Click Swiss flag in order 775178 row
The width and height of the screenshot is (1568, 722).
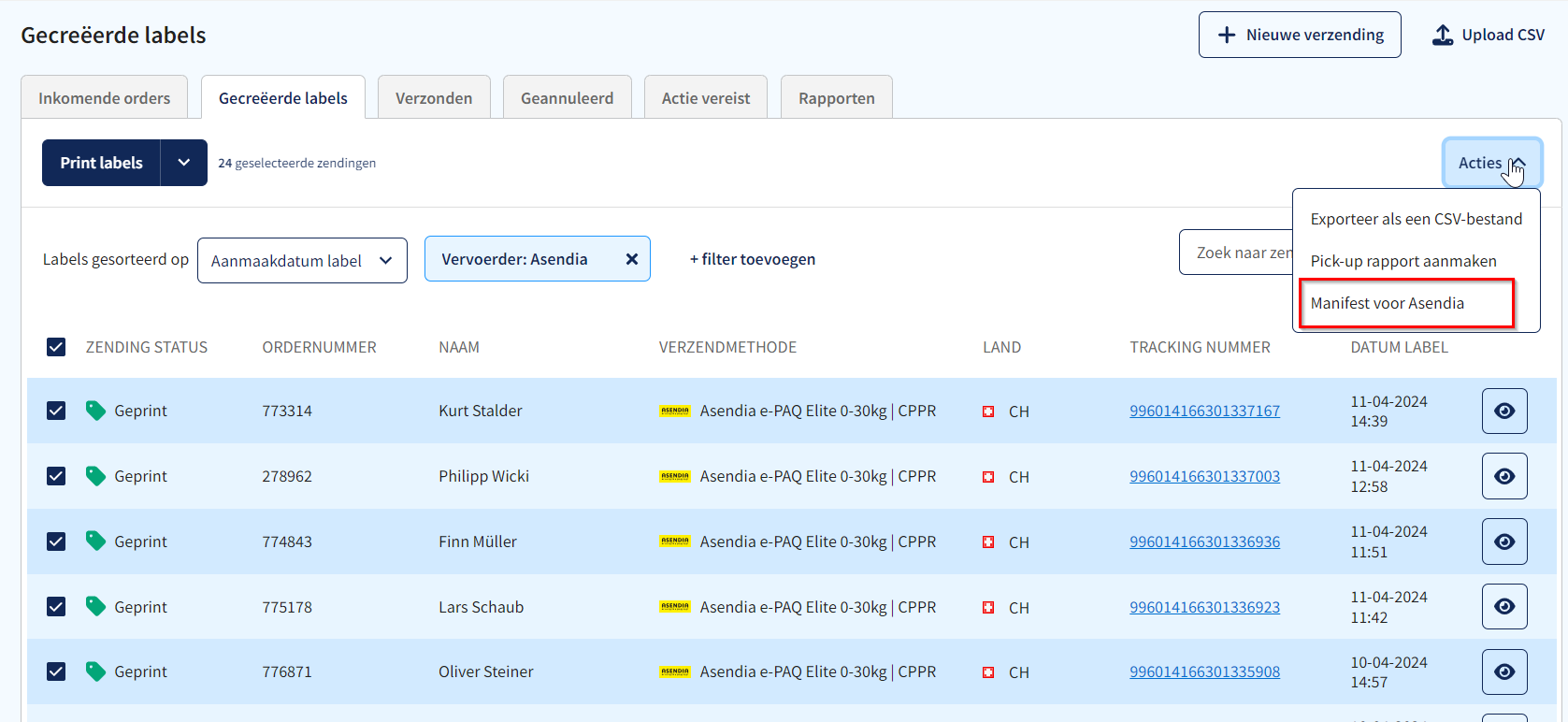tap(988, 608)
